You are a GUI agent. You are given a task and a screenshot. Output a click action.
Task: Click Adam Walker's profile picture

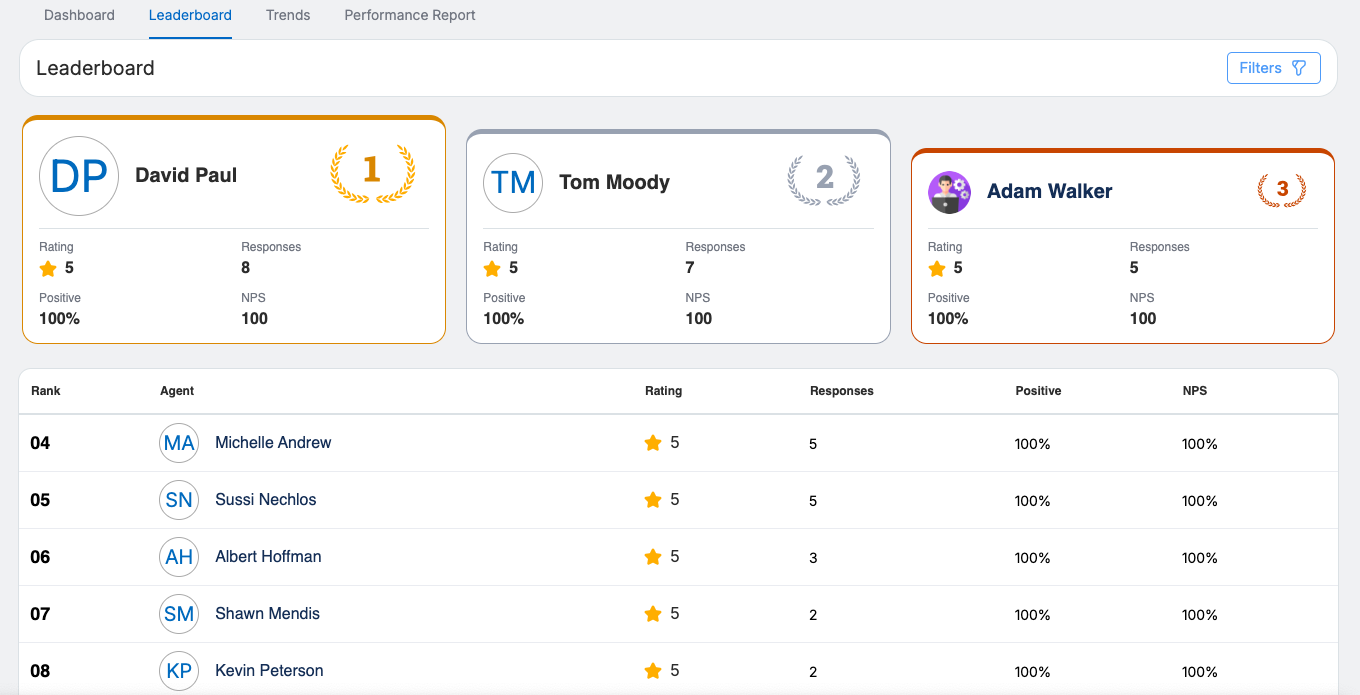click(949, 192)
